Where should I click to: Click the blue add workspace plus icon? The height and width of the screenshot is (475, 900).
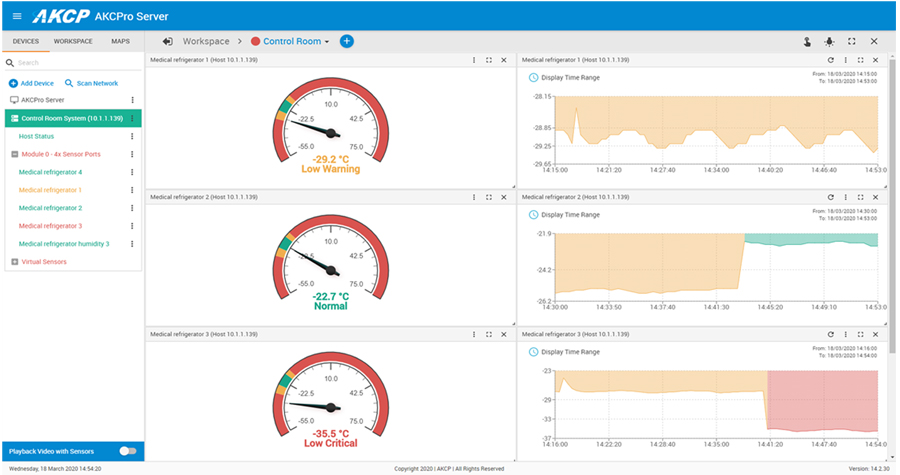pos(347,41)
